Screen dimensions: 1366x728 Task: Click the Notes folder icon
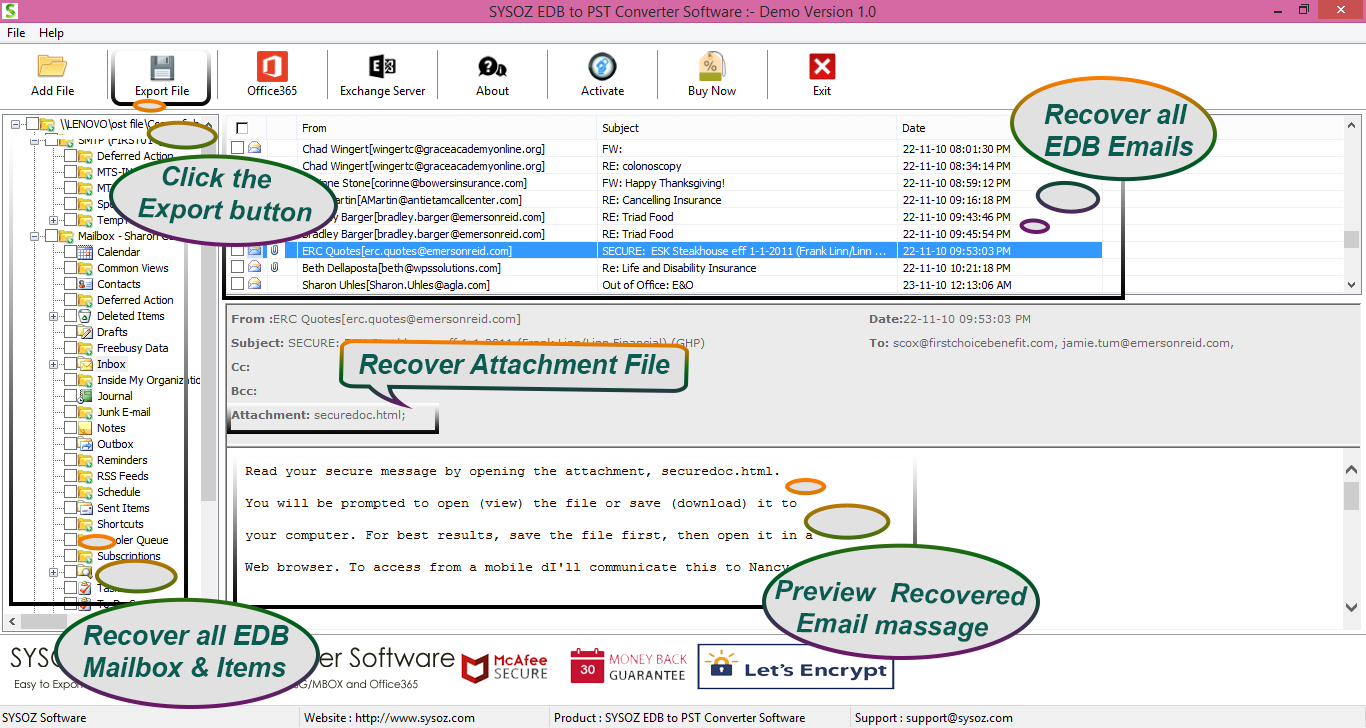(86, 428)
